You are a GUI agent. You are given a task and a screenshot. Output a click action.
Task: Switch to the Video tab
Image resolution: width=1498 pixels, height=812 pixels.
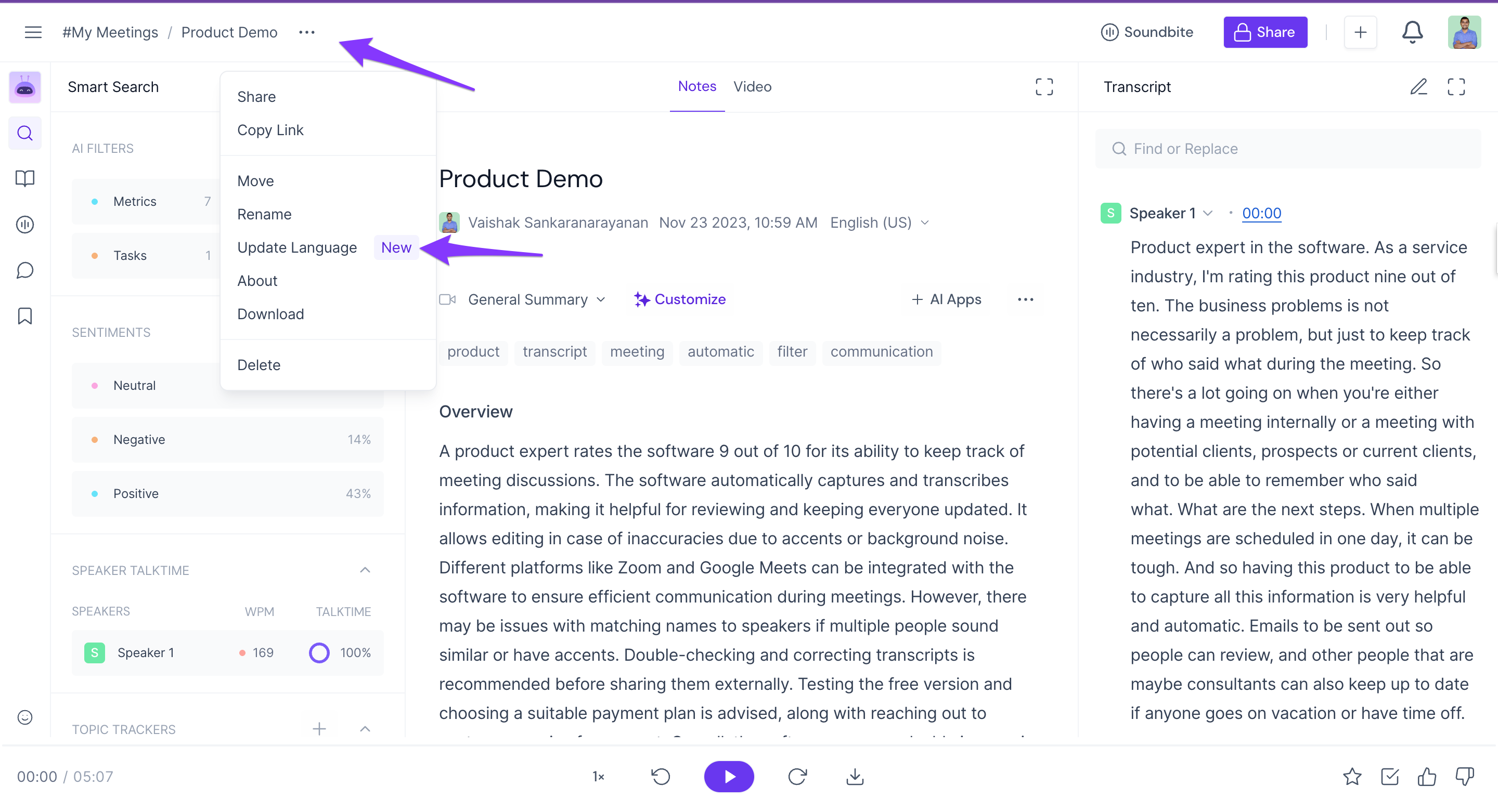[752, 87]
